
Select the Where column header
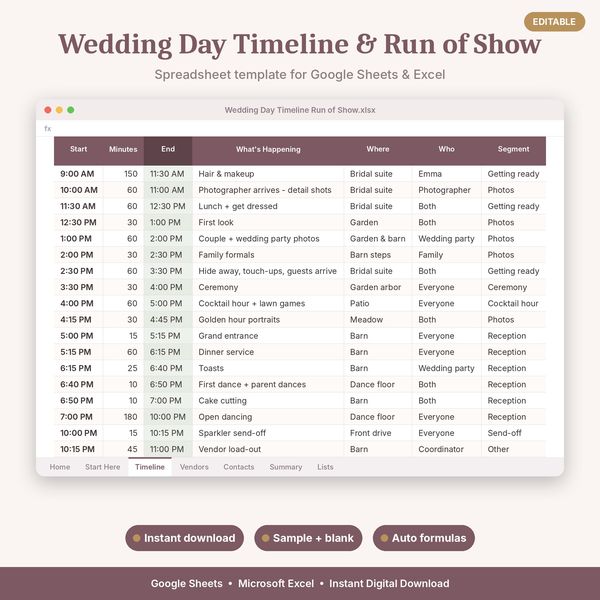[378, 149]
